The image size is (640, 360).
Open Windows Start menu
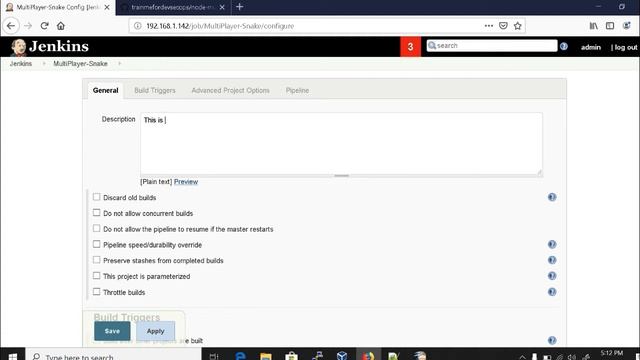[x=12, y=356]
